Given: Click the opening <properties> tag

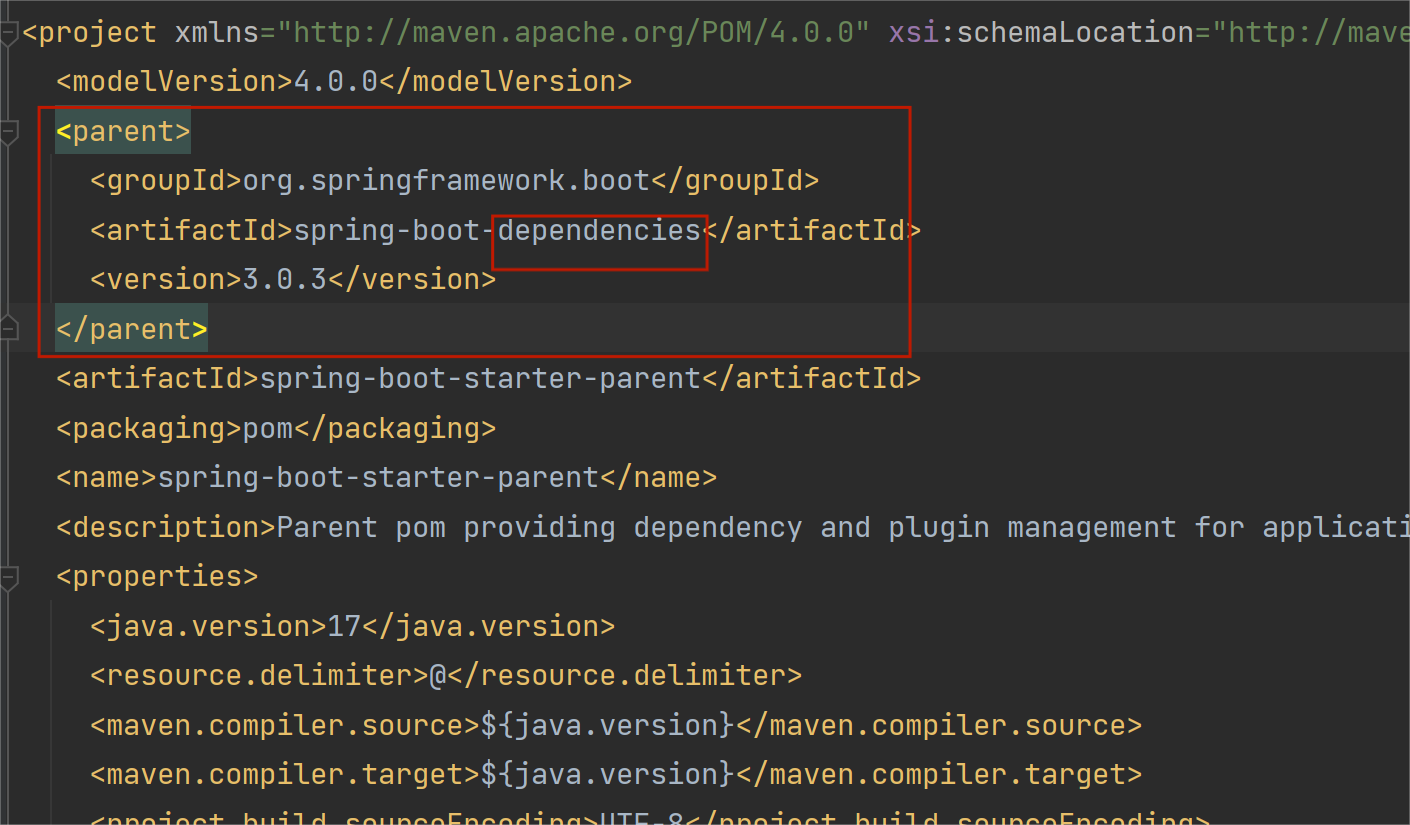Looking at the screenshot, I should [157, 577].
